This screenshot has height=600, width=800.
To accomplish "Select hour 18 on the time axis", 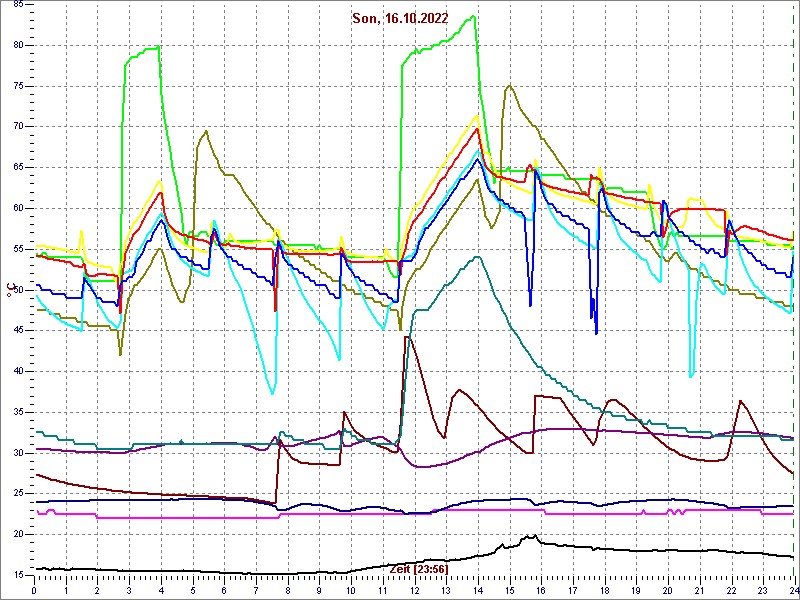I will pyautogui.click(x=604, y=592).
